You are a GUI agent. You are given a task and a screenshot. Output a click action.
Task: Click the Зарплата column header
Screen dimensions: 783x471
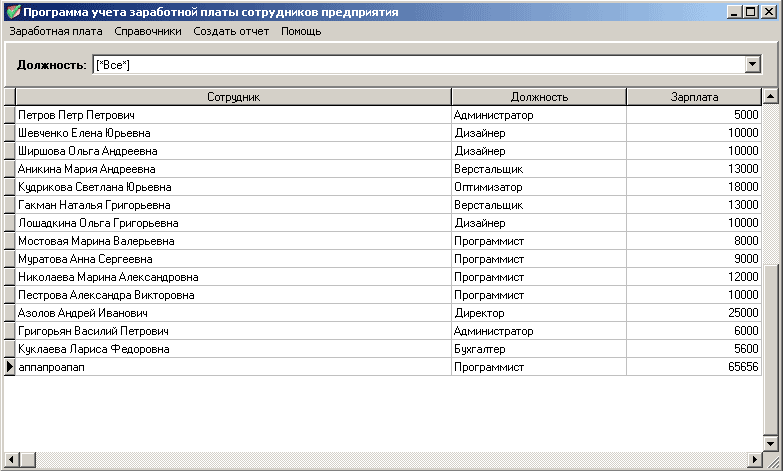coord(694,96)
